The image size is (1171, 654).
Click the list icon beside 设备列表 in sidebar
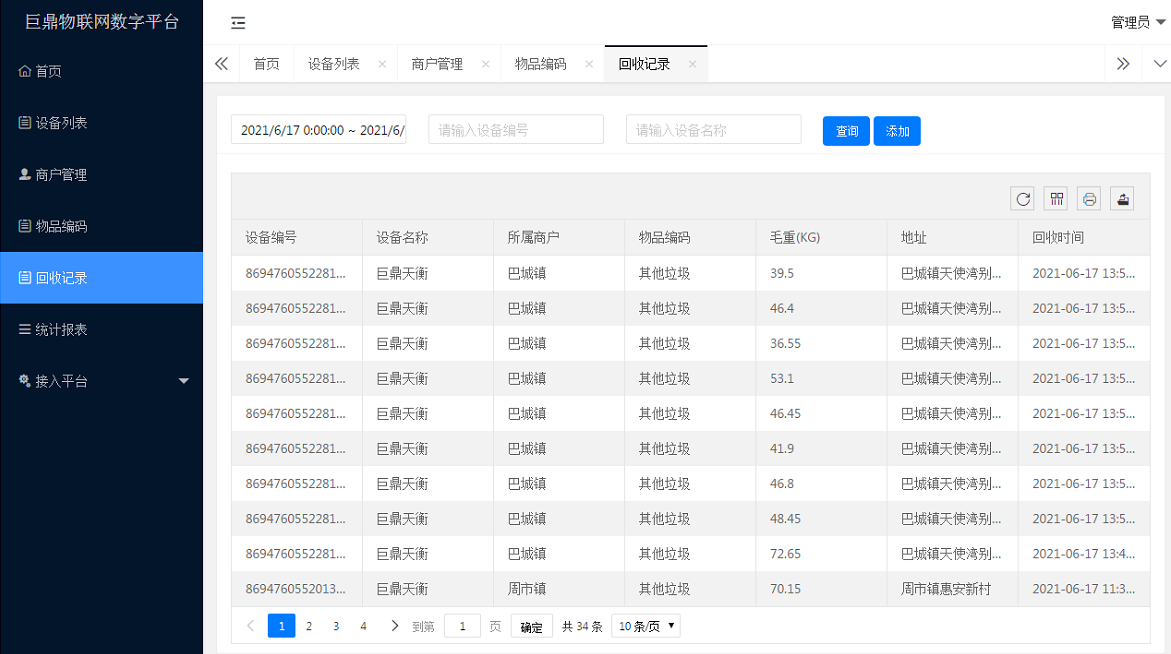25,122
